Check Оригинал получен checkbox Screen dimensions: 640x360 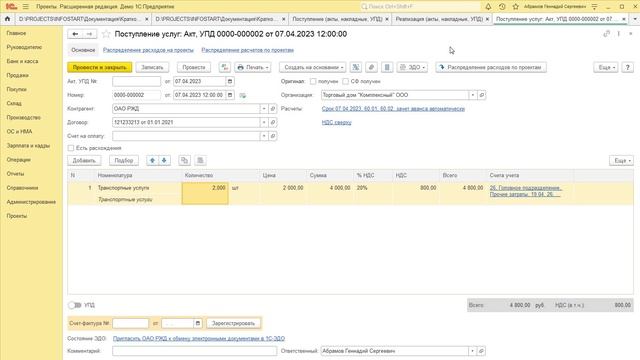click(313, 81)
